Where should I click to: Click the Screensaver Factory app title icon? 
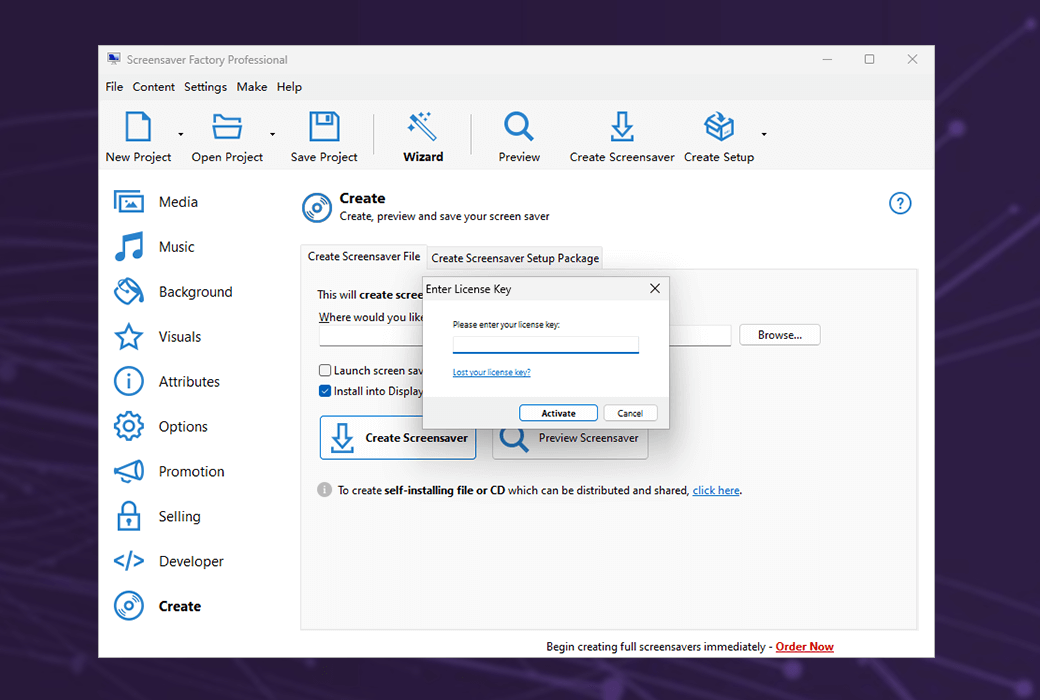pyautogui.click(x=114, y=59)
